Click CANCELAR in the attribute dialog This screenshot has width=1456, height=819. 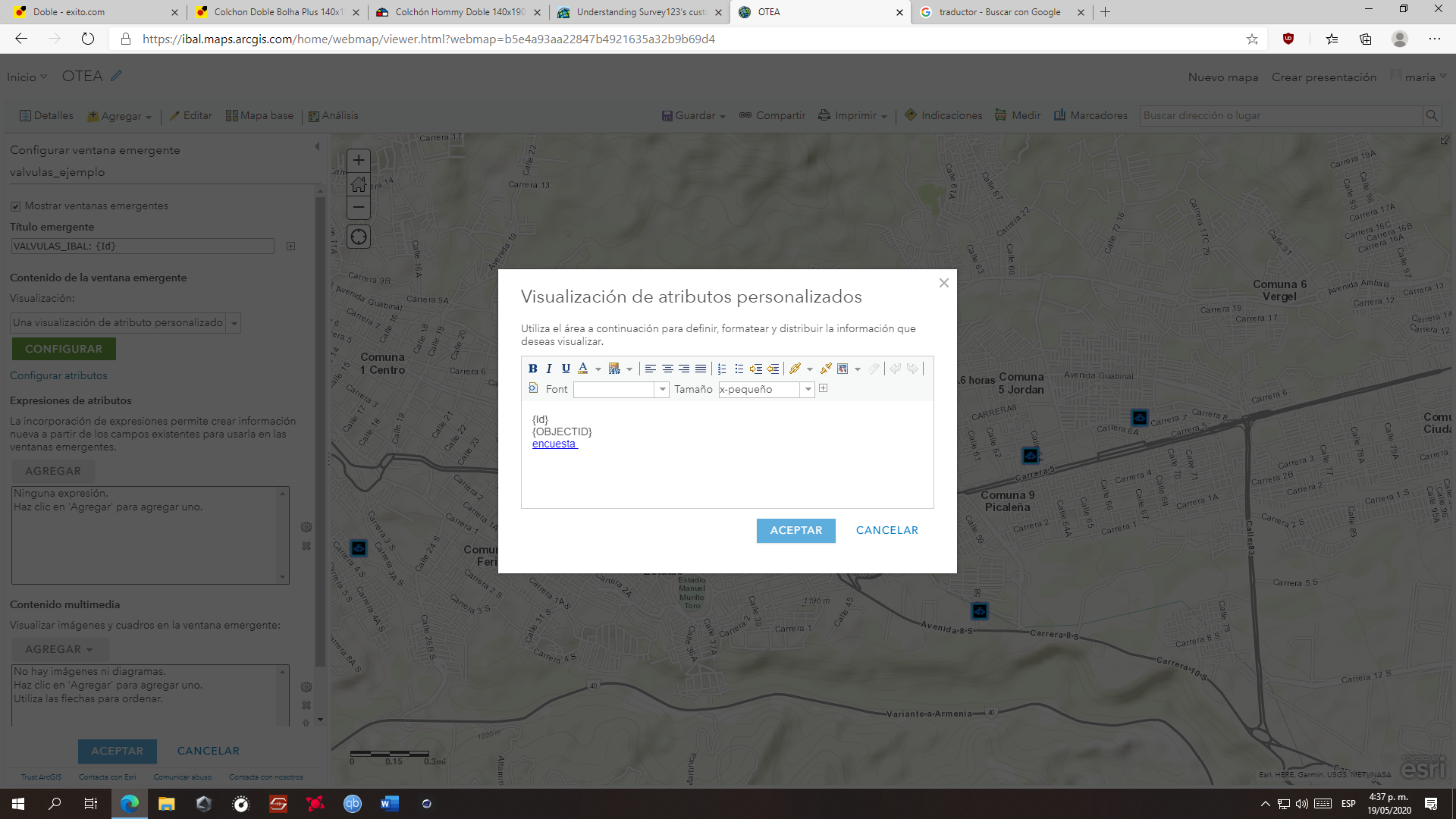click(887, 530)
